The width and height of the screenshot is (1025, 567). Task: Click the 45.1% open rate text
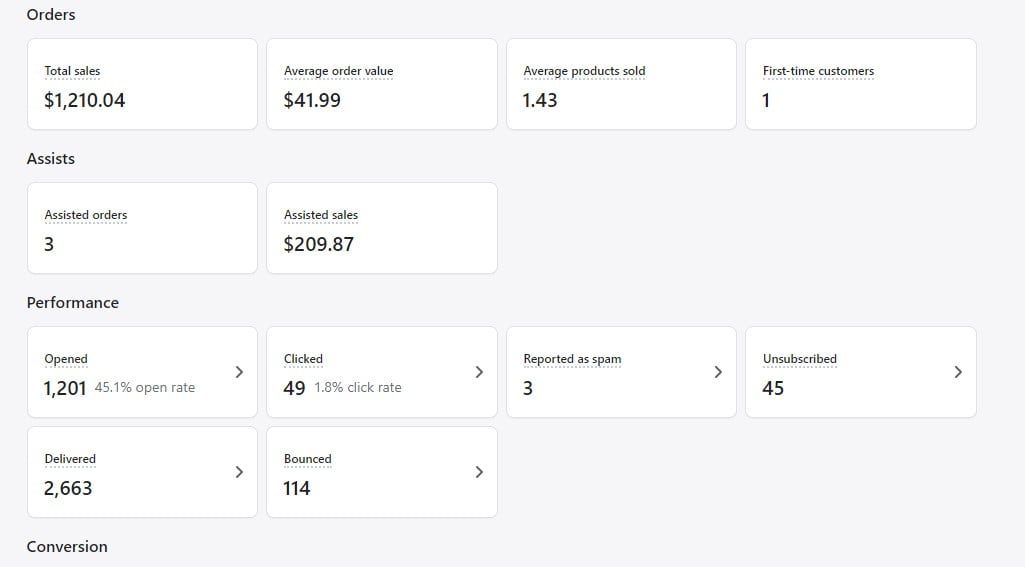[x=145, y=388]
